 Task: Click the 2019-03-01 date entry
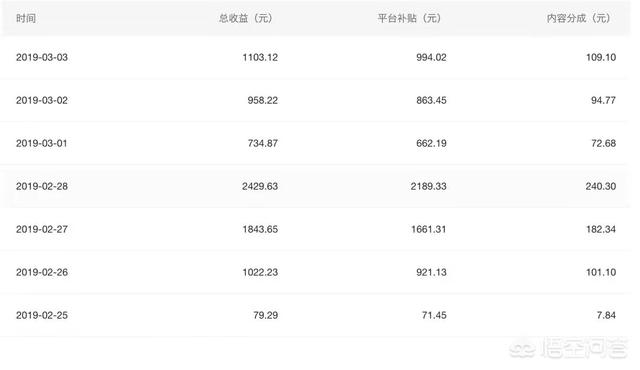(x=41, y=143)
